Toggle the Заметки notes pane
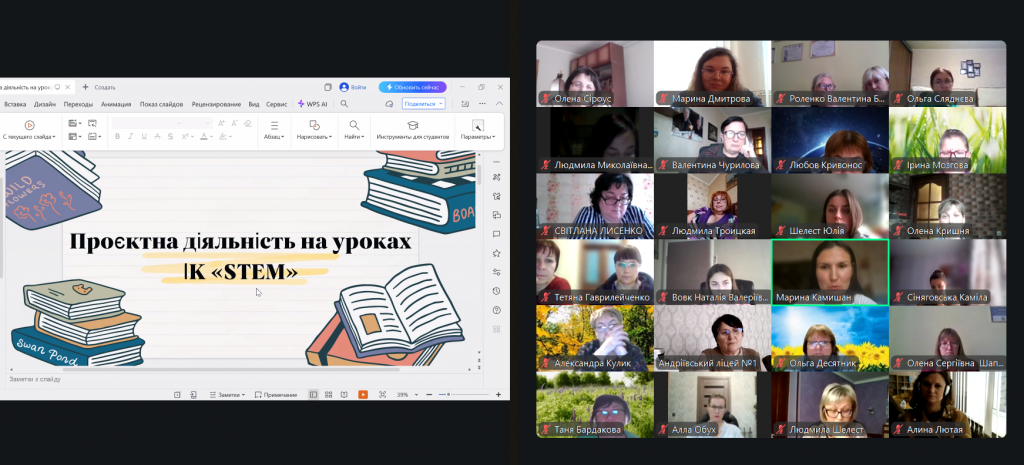 point(225,395)
